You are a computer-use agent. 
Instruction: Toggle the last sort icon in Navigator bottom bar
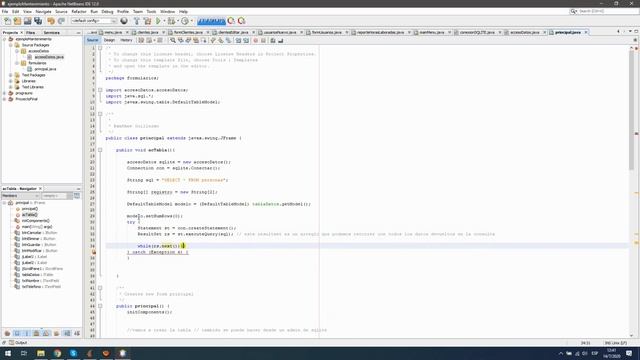click(x=77, y=333)
